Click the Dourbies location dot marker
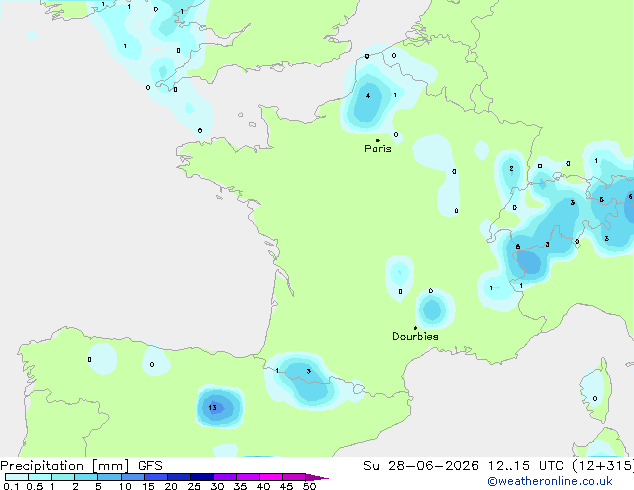634x490 pixels. pos(415,328)
